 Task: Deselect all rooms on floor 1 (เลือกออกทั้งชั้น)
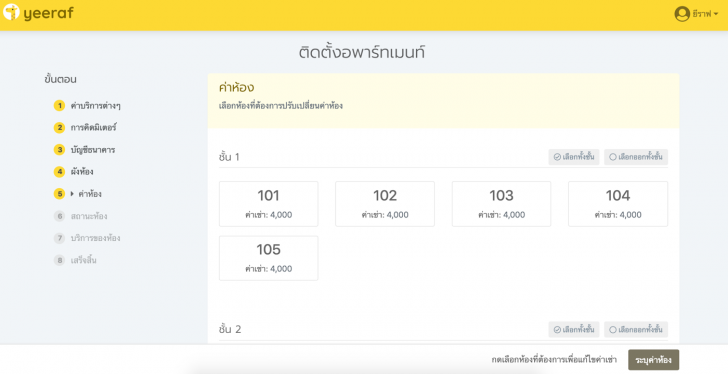(636, 157)
